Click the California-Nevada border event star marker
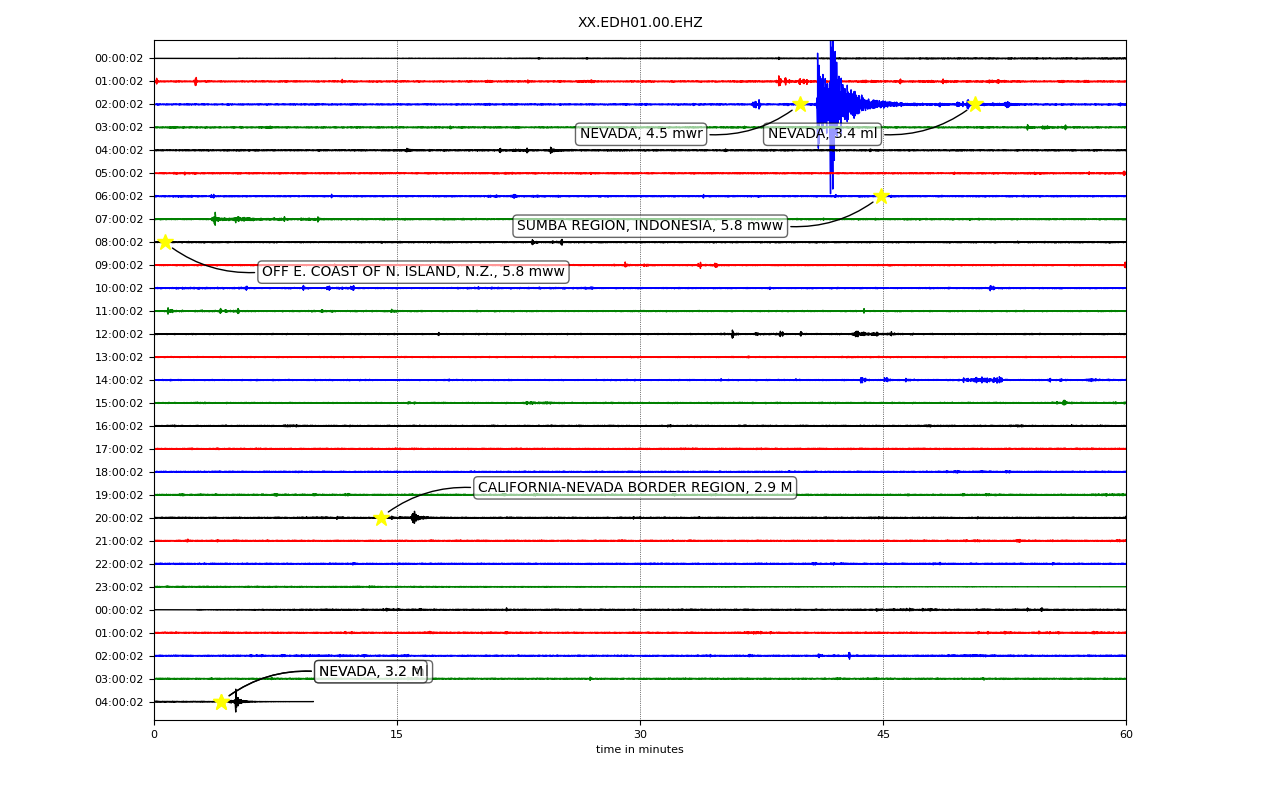The width and height of the screenshot is (1280, 800). coord(381,518)
